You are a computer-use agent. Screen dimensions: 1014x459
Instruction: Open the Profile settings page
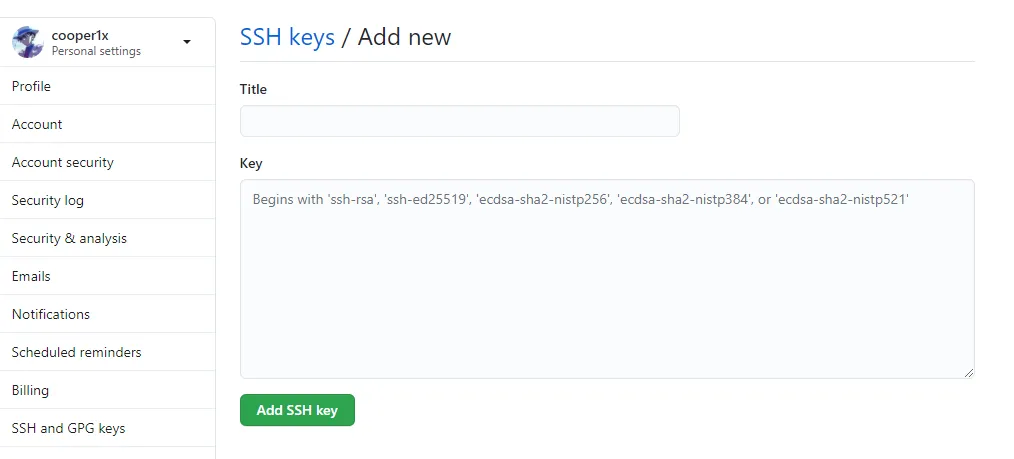pos(31,86)
